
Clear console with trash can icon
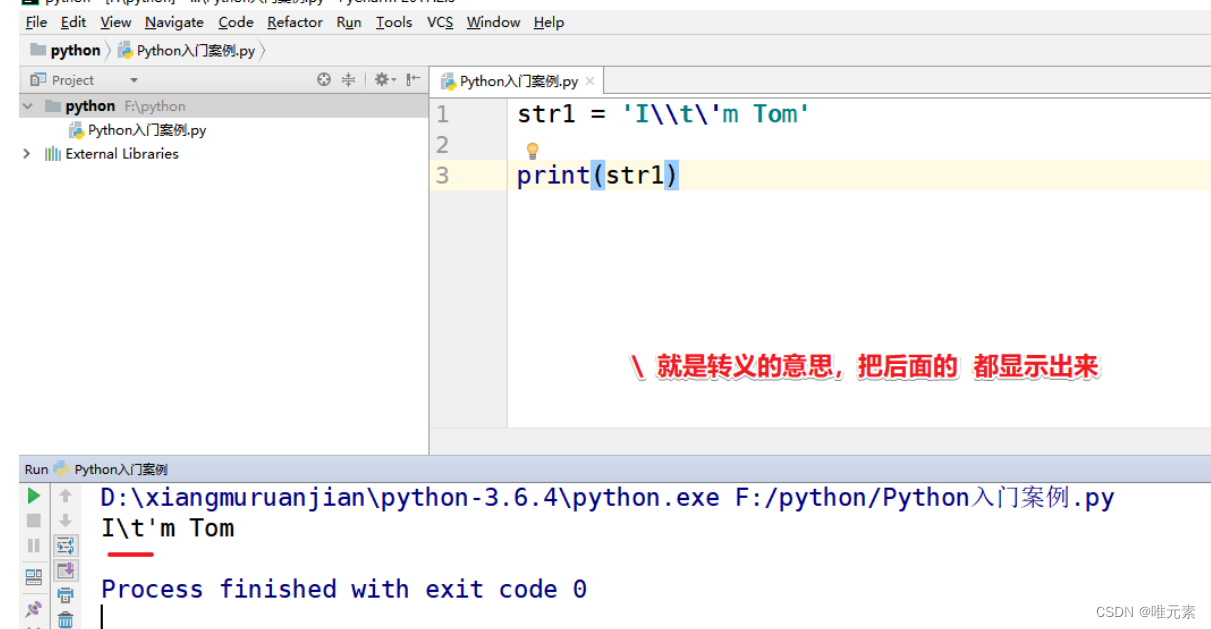(x=65, y=620)
